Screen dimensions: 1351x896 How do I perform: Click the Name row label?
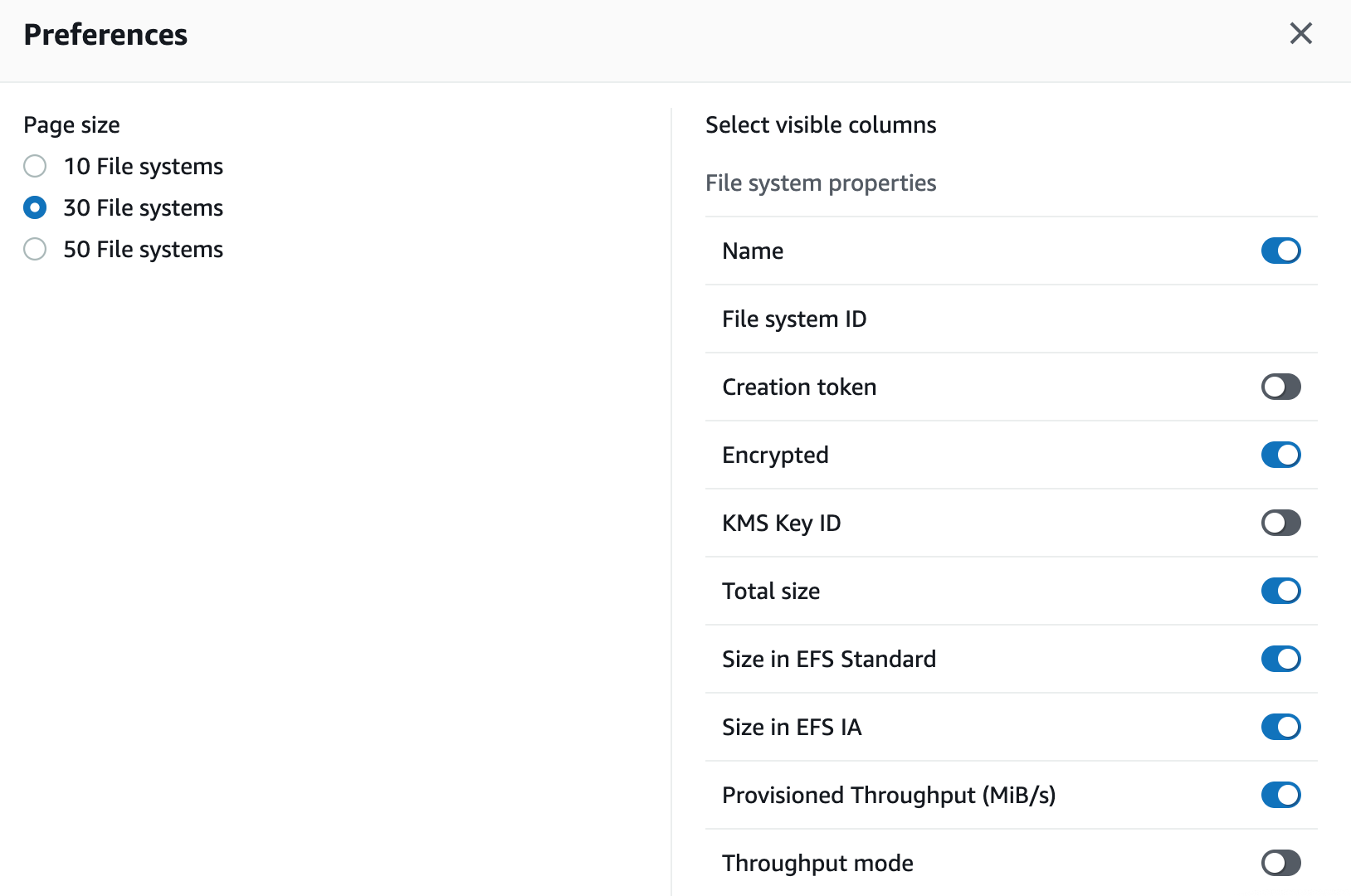click(752, 251)
